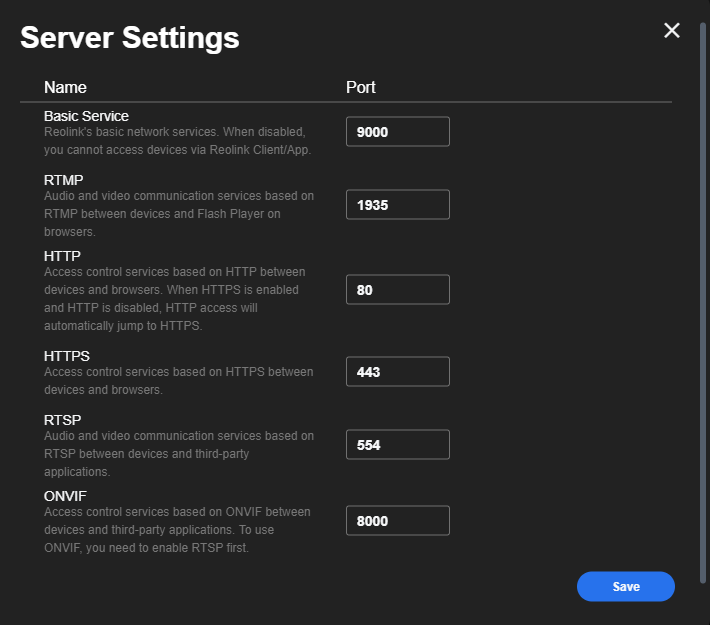The width and height of the screenshot is (710, 625).
Task: Click the ONVIF description about enabling RTSP first
Action: [x=178, y=530]
